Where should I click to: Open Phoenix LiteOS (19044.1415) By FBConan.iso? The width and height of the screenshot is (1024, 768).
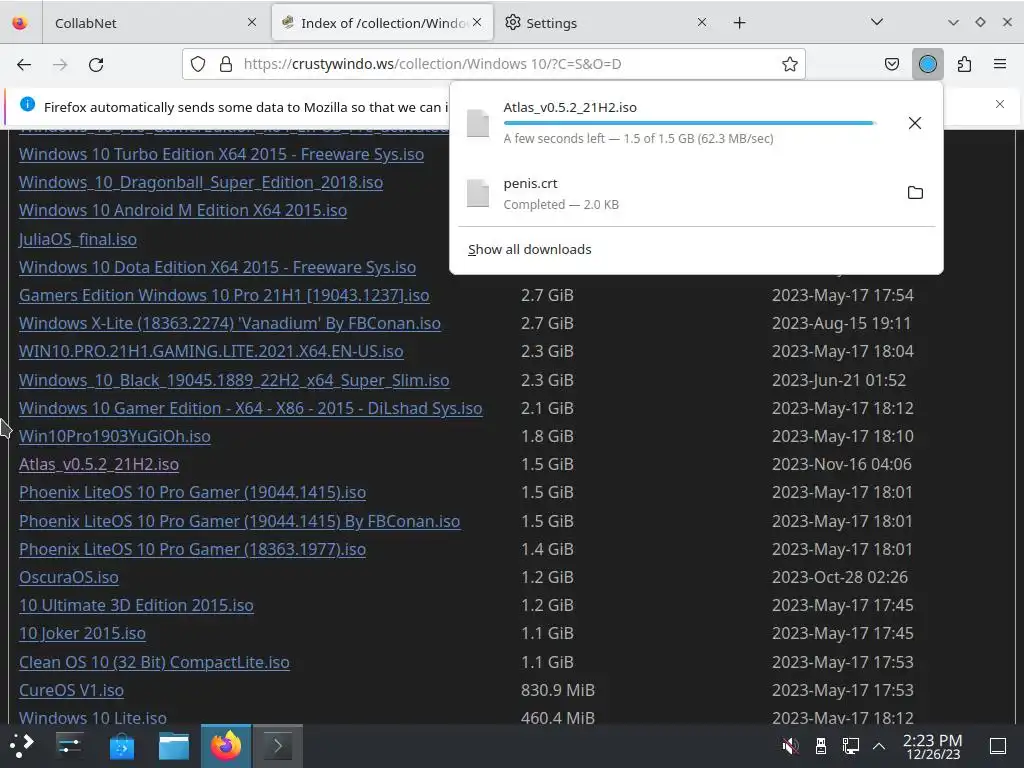pos(240,521)
